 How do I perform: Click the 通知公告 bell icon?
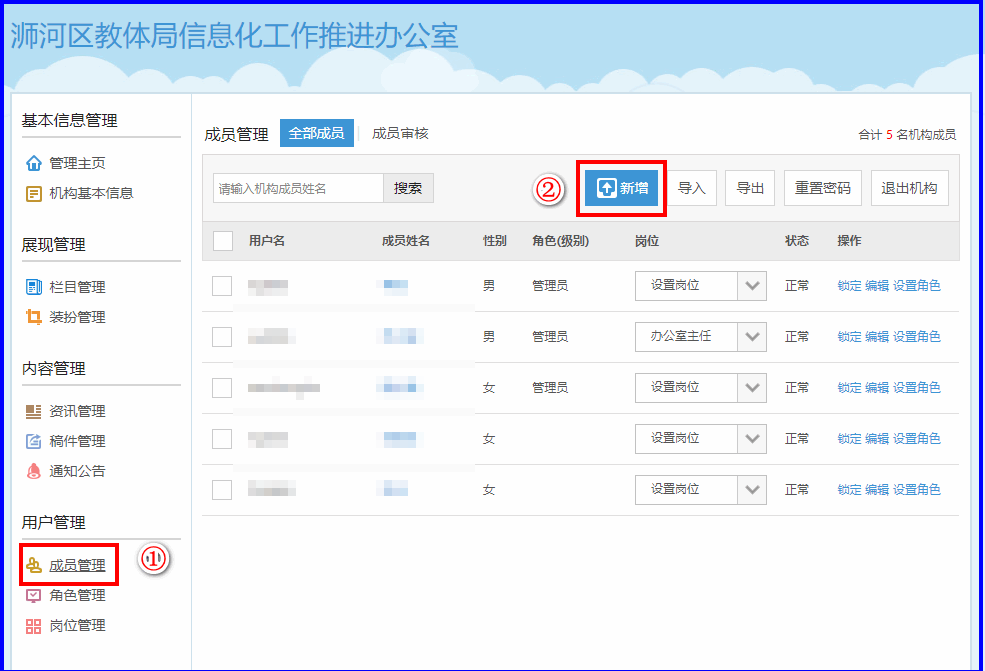point(34,471)
